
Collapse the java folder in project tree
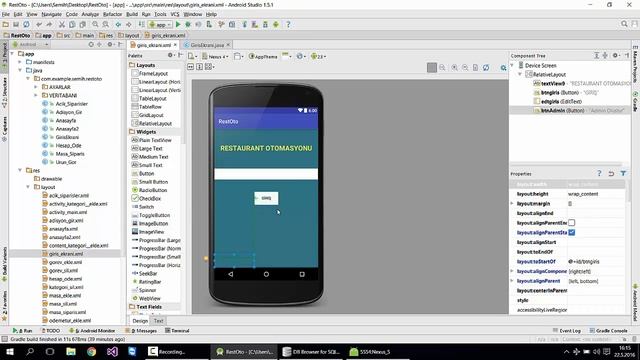click(x=20, y=70)
